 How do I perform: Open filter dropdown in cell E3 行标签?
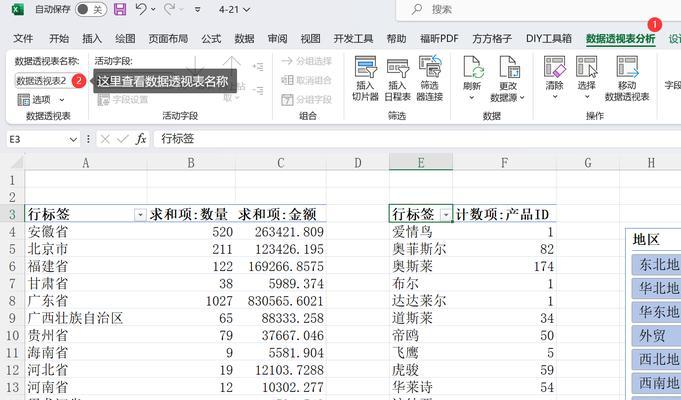[x=446, y=215]
